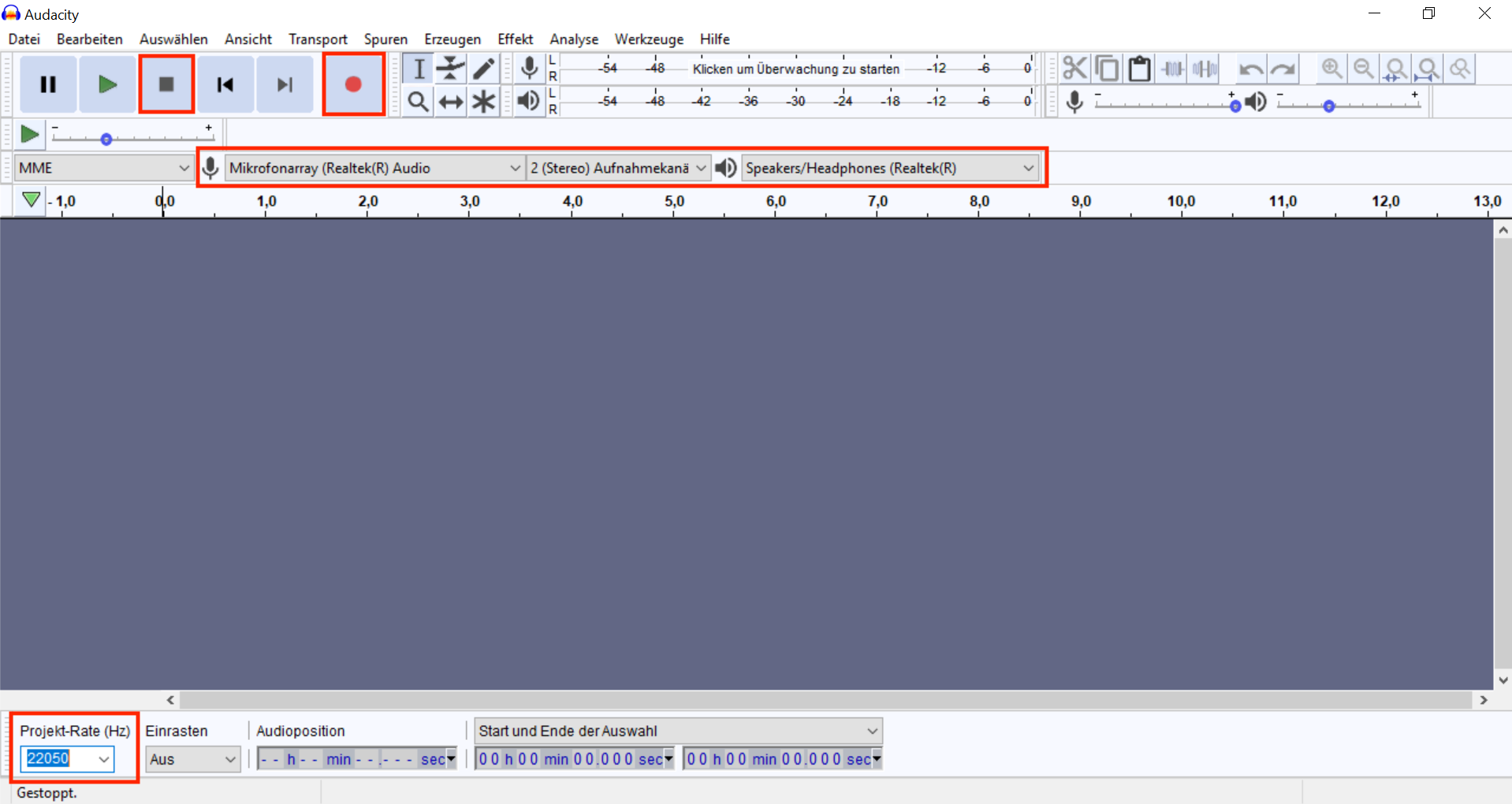Click the red Record button
1512x804 pixels.
click(x=353, y=84)
